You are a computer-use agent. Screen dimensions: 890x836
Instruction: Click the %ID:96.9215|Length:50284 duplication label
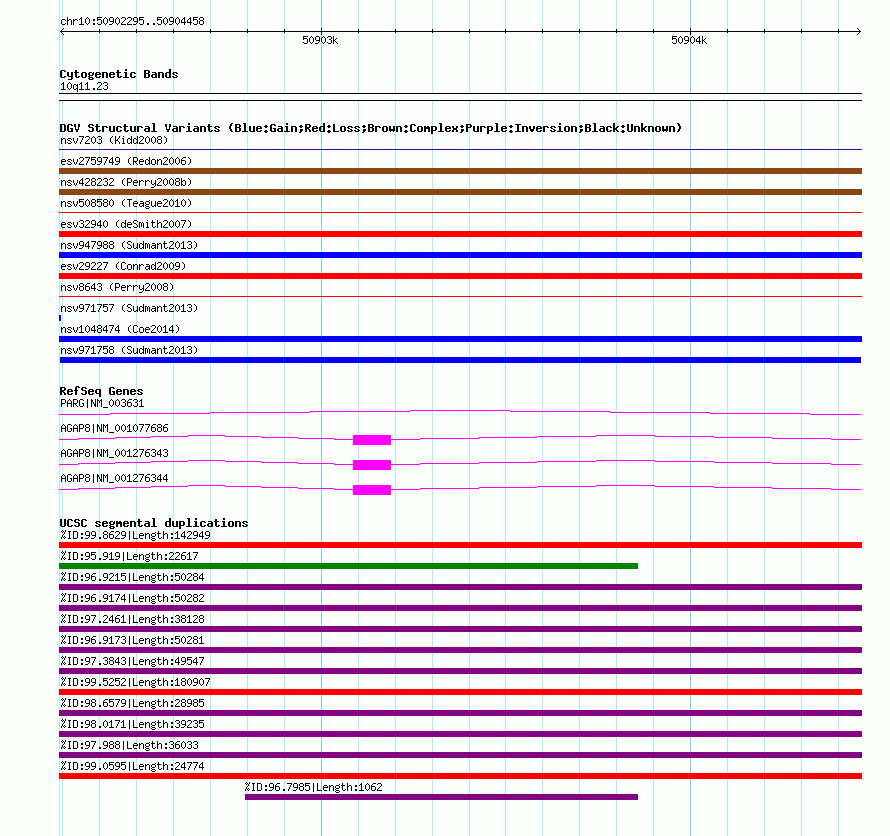(x=132, y=577)
